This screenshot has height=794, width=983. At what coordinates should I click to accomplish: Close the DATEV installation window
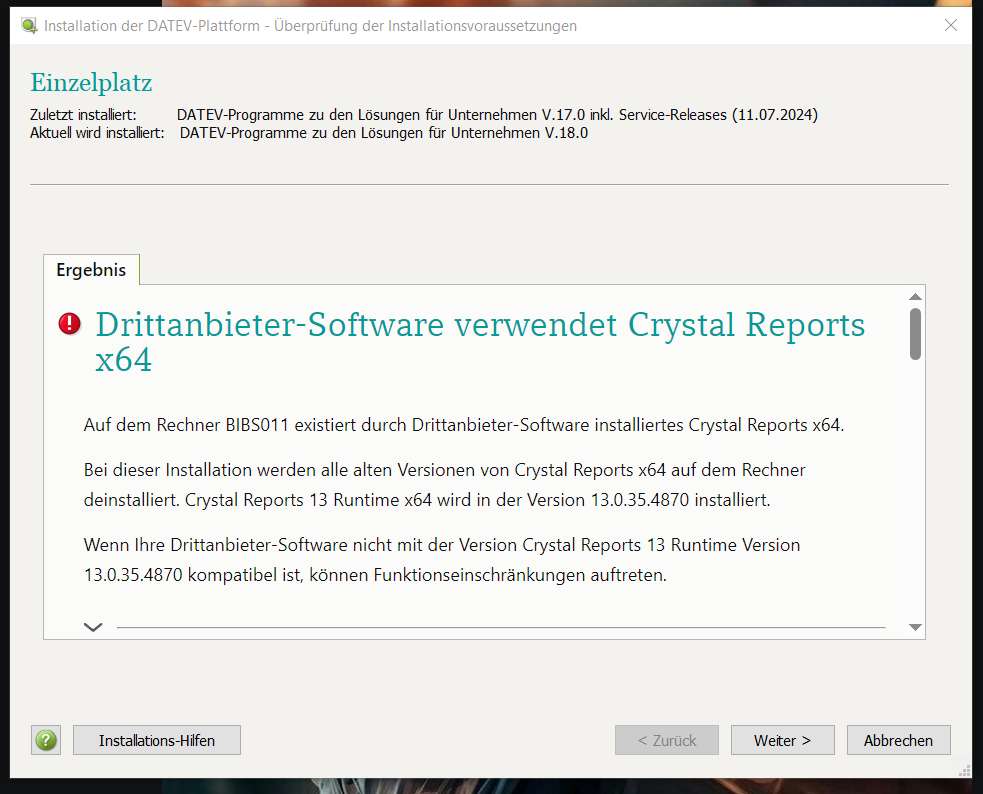coord(951,25)
